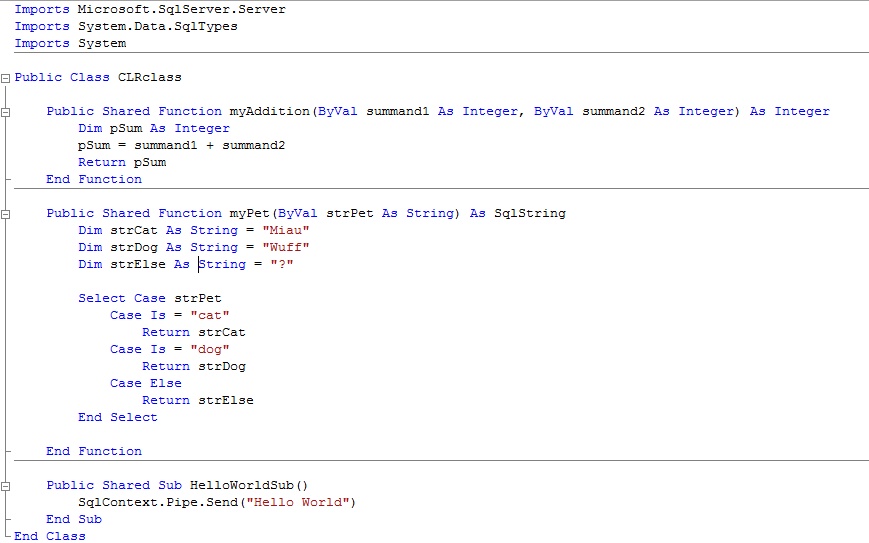Click 'End Function' below Return pSum
The width and height of the screenshot is (869, 543).
tap(94, 180)
